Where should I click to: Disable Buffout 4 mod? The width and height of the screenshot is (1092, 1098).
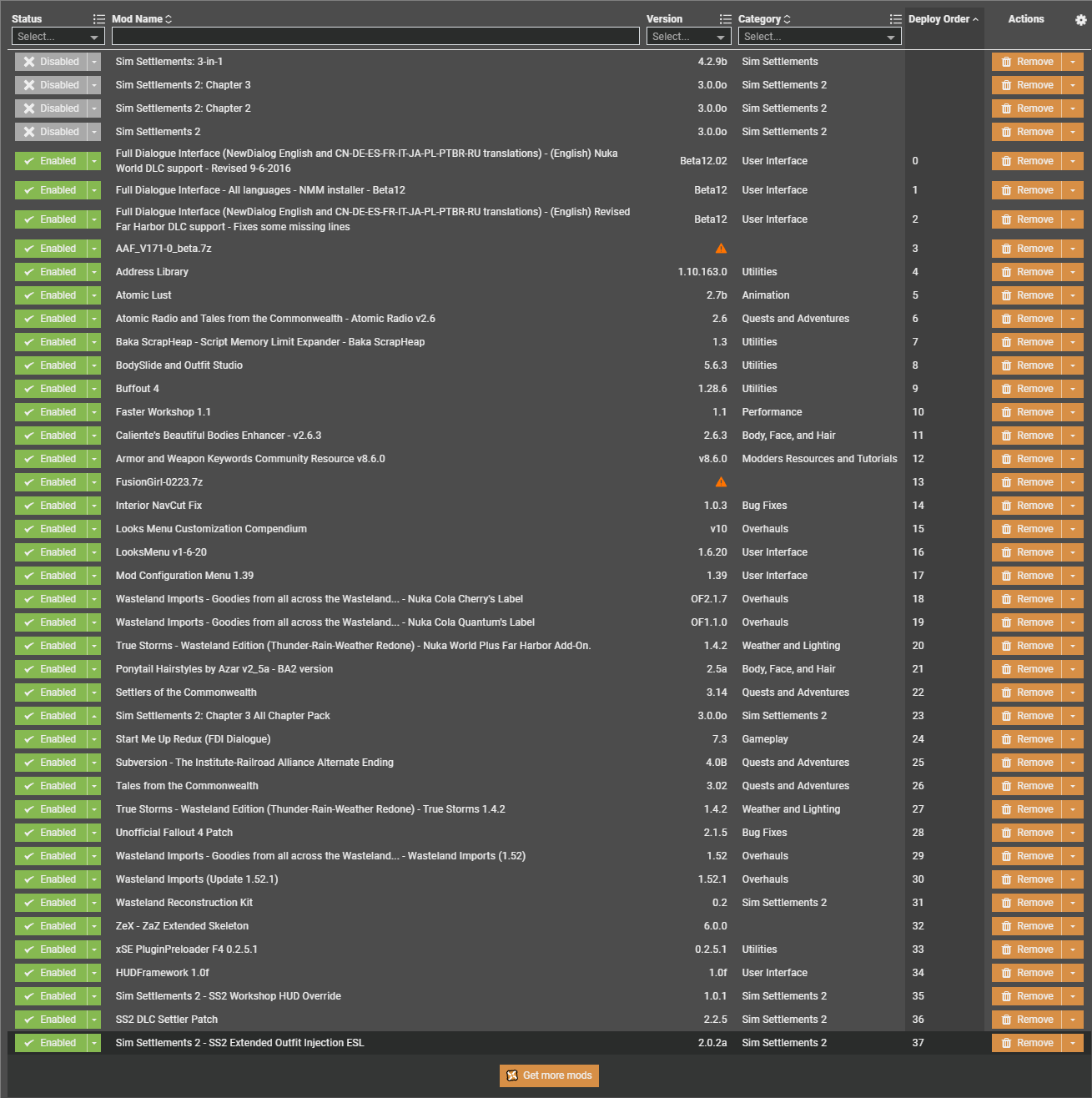click(x=51, y=389)
